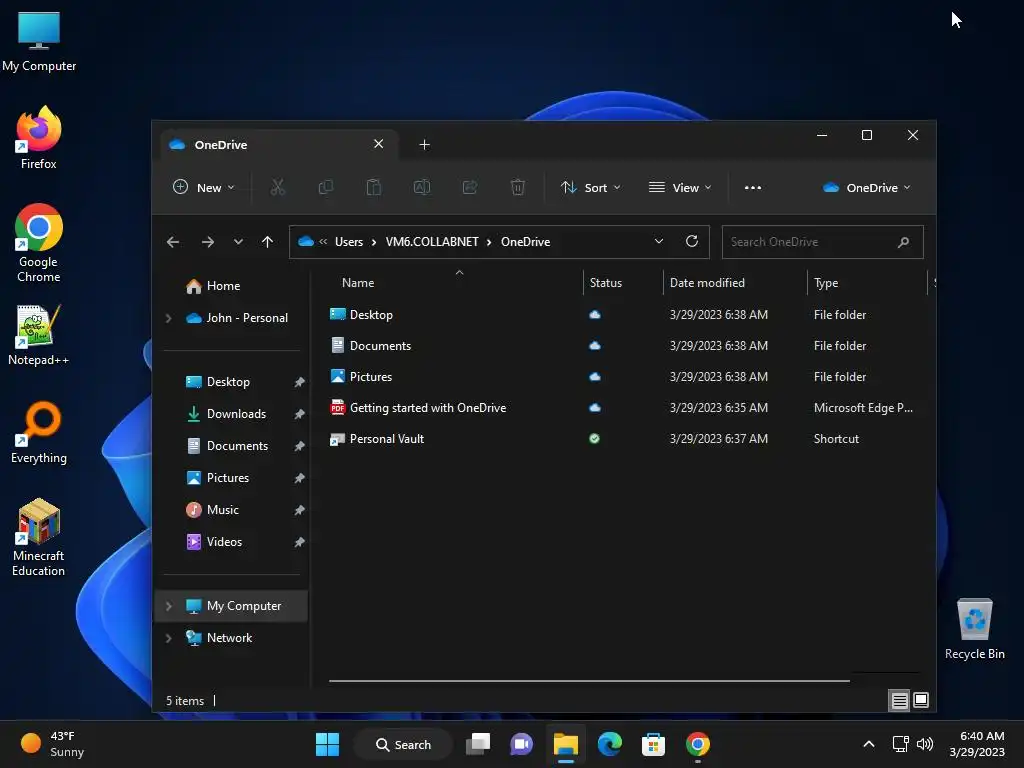The image size is (1024, 768).
Task: Open the See more three-dots menu
Action: [752, 187]
